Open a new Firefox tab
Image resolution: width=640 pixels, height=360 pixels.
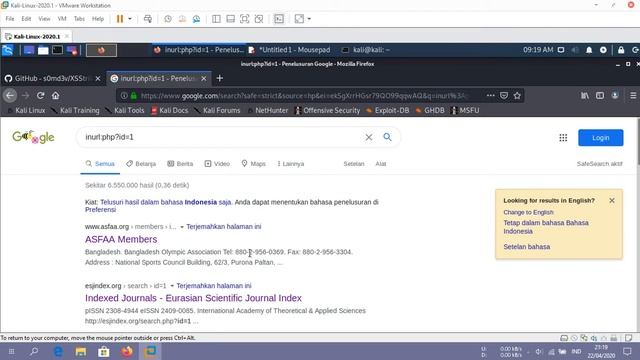pyautogui.click(x=220, y=78)
